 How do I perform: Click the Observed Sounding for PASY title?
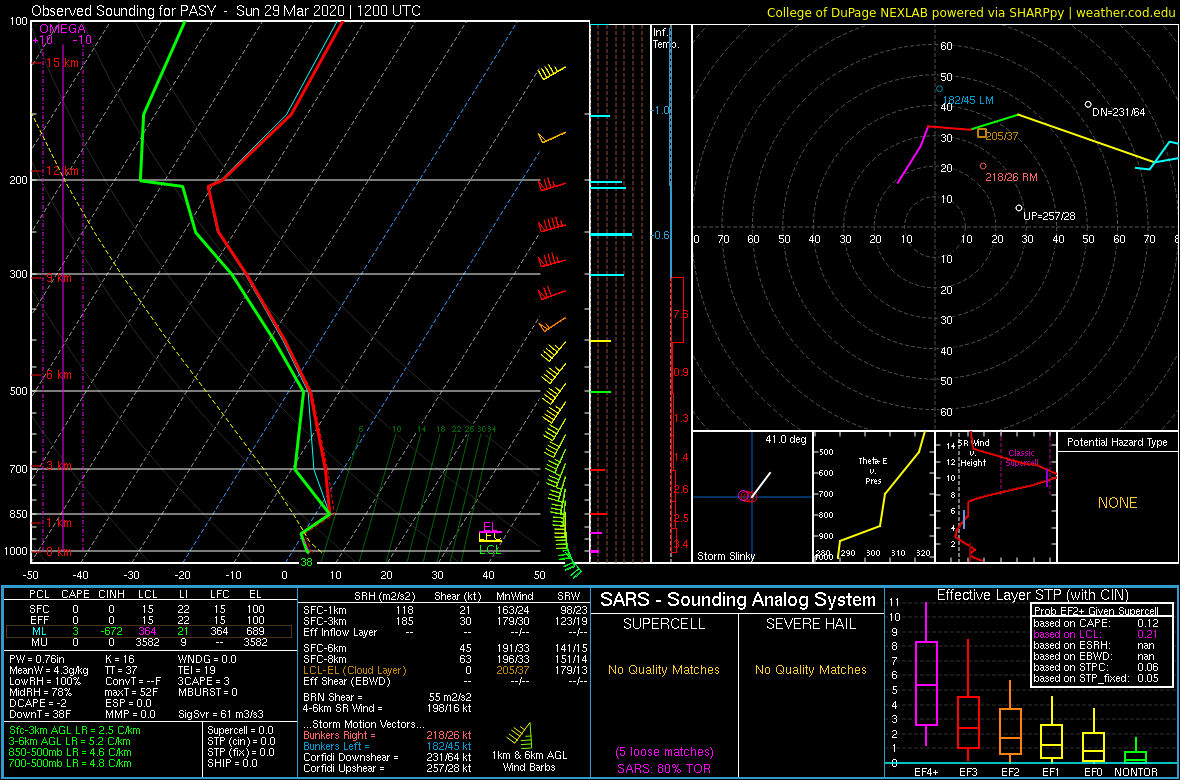(x=227, y=11)
